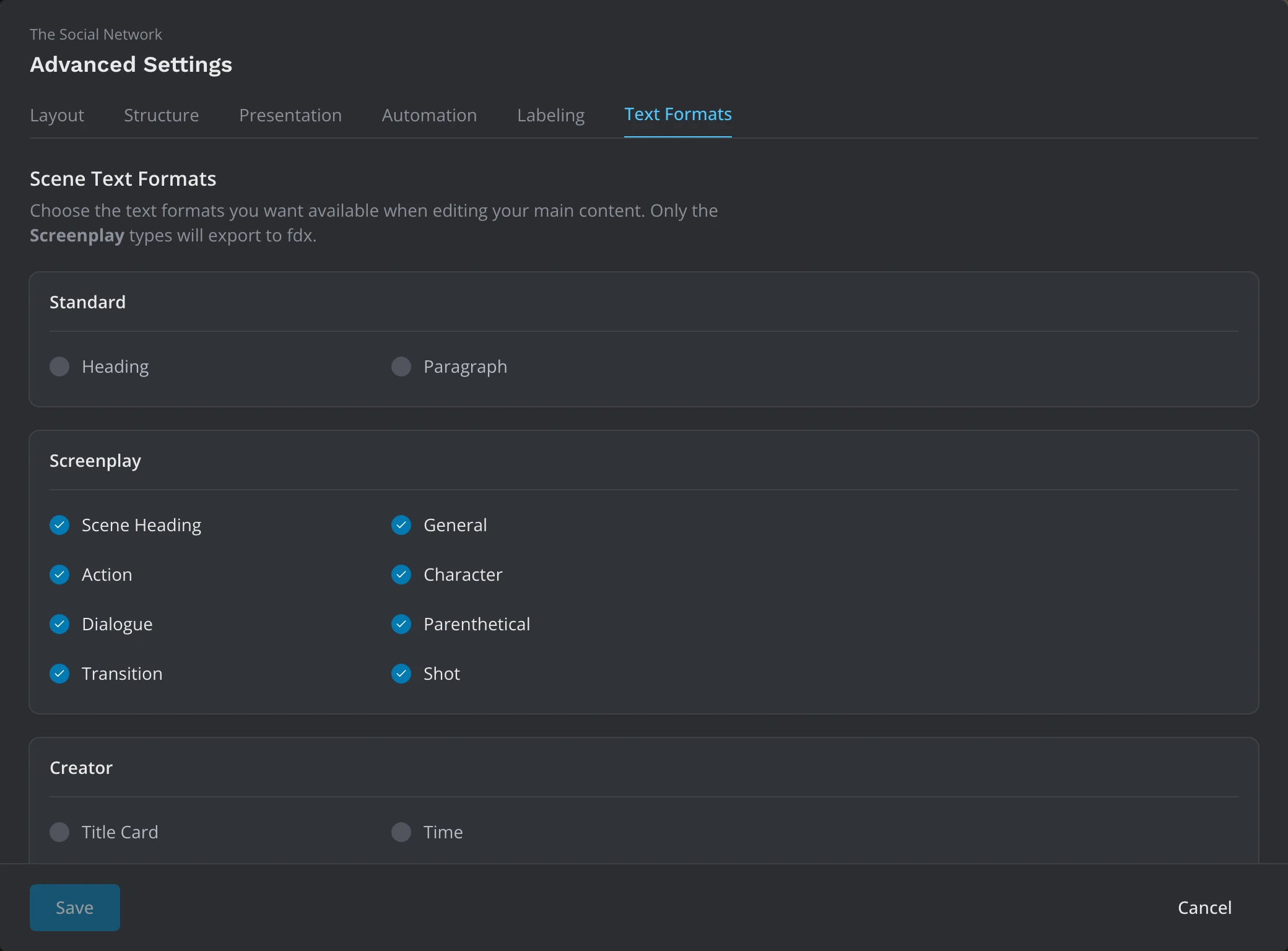Click The Social Network project name
The width and height of the screenshot is (1288, 951).
(96, 35)
